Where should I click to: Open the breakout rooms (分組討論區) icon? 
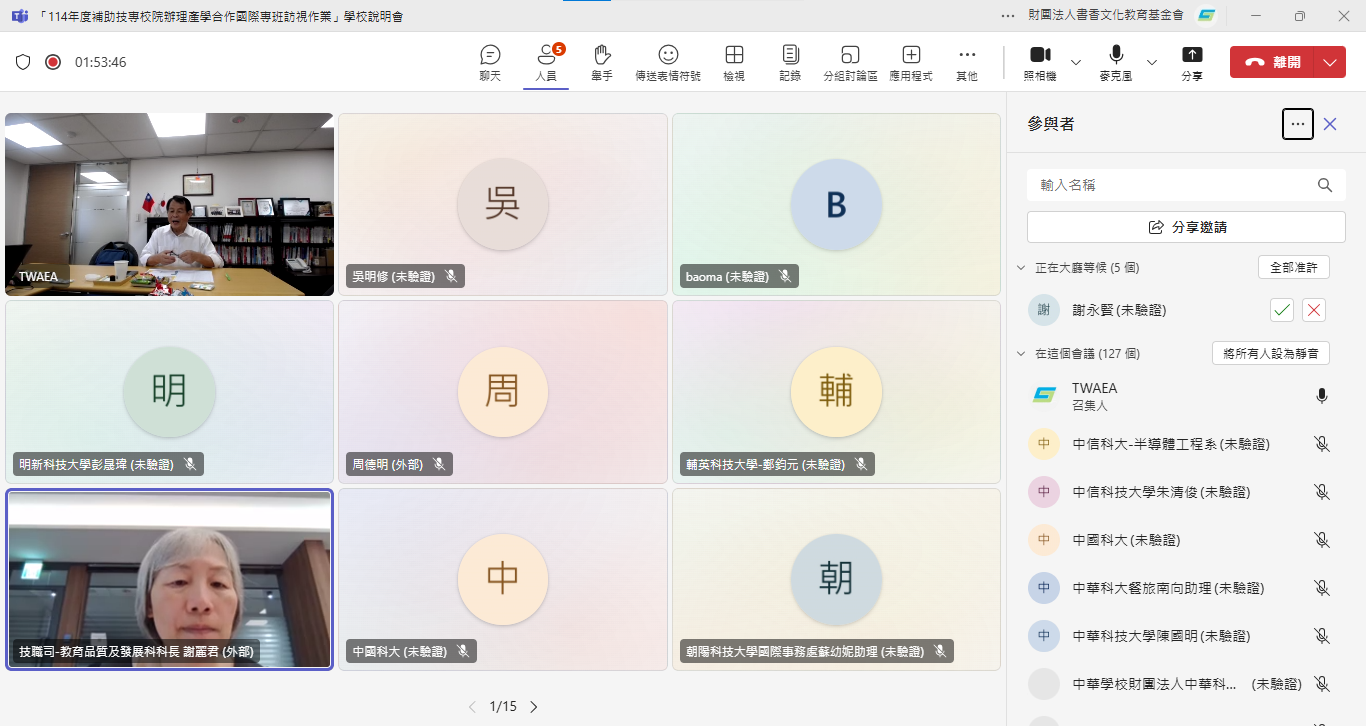click(850, 62)
